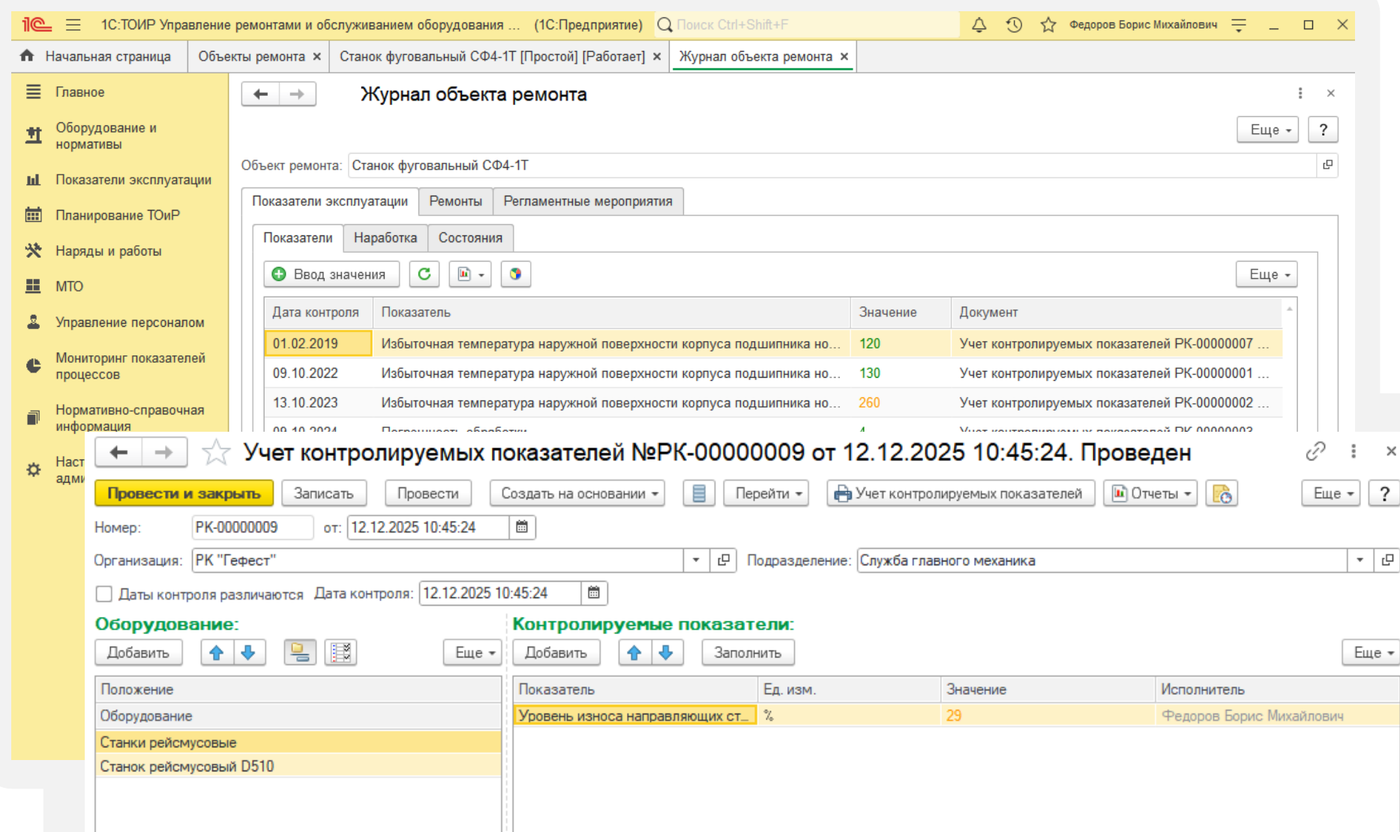Image resolution: width=1400 pixels, height=832 pixels.
Task: Move equipment row down with blue arrow
Action: click(249, 653)
